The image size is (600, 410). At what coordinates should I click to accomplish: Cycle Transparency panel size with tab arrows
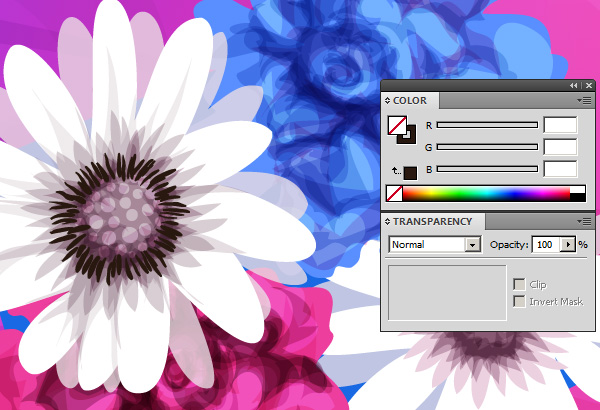pos(388,221)
